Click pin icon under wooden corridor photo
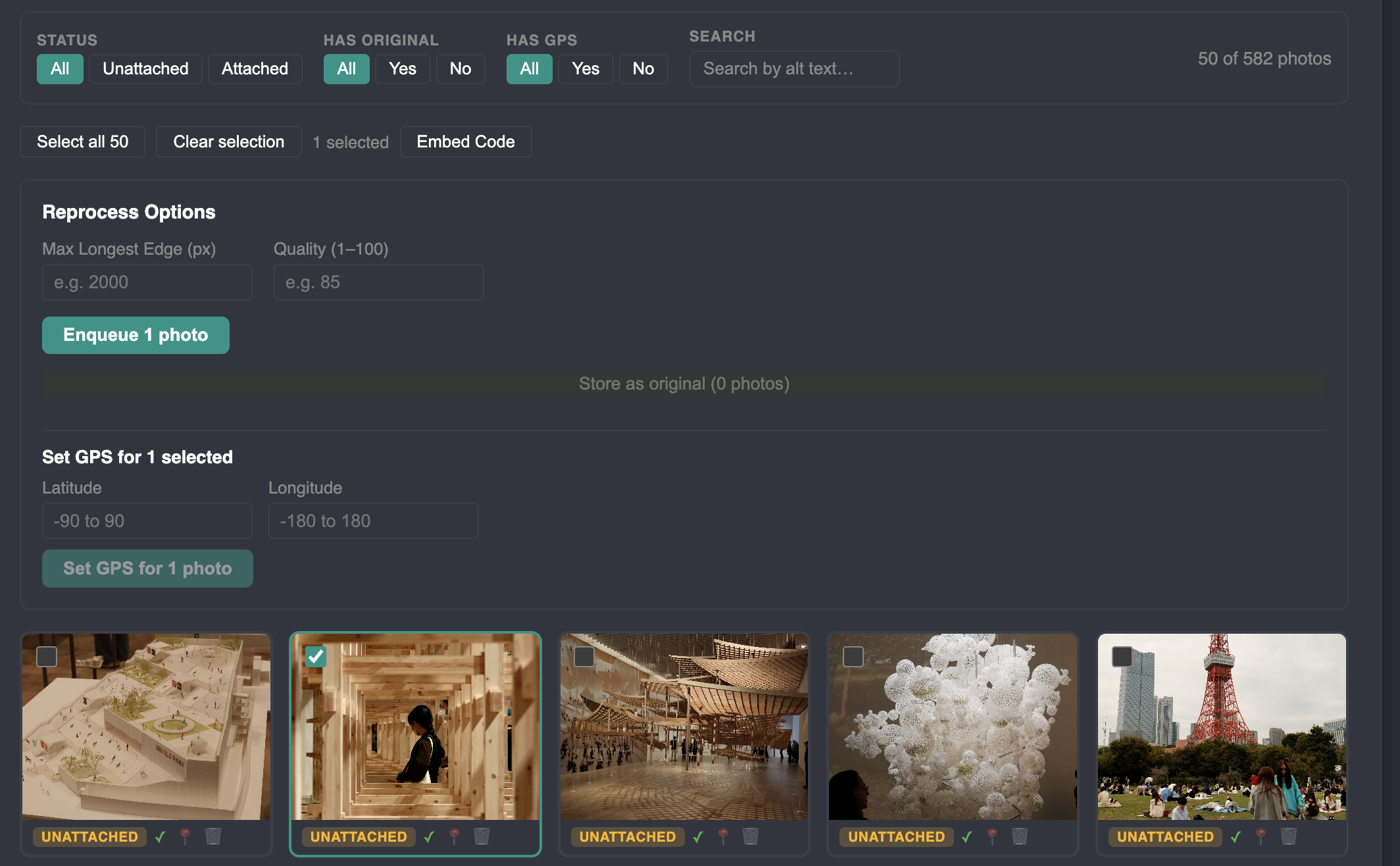The image size is (1400, 866). coord(454,836)
